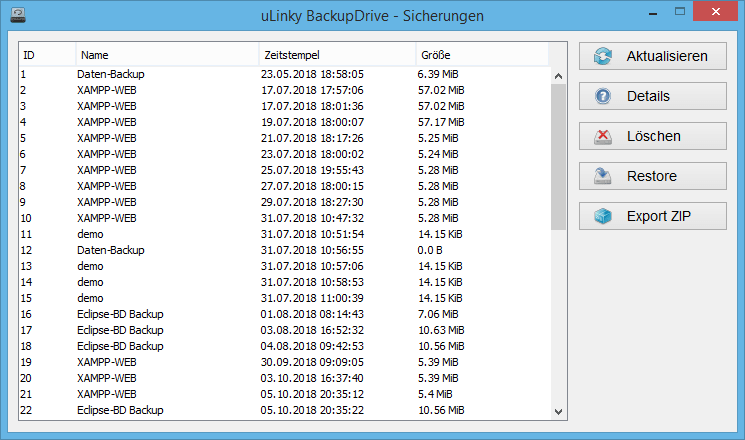Click the Aktualisieren button label
745x440 pixels.
667,56
